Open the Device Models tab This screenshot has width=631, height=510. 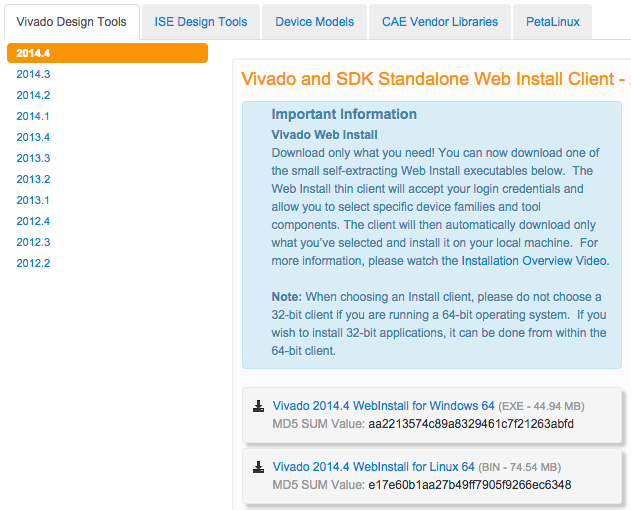click(x=314, y=22)
